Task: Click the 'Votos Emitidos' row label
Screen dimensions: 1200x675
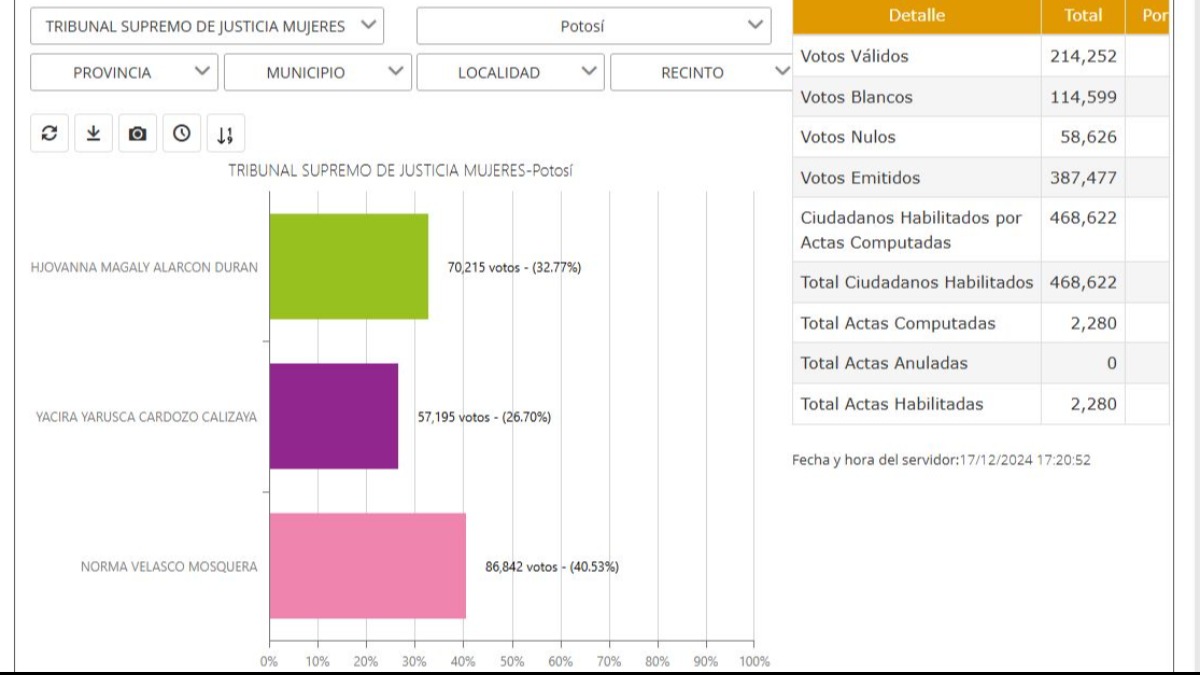Action: tap(861, 178)
